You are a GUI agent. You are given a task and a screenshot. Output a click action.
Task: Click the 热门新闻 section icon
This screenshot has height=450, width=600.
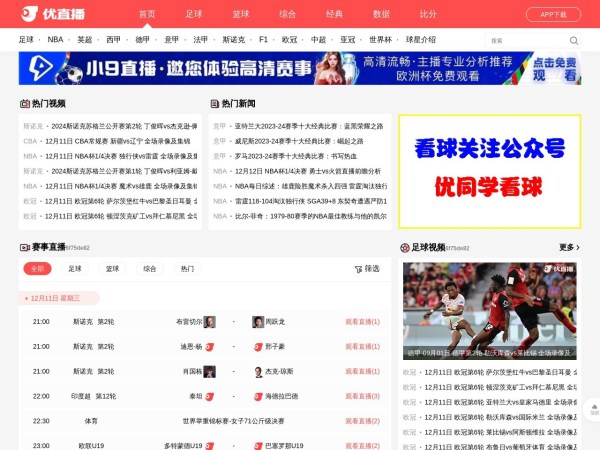pyautogui.click(x=214, y=103)
